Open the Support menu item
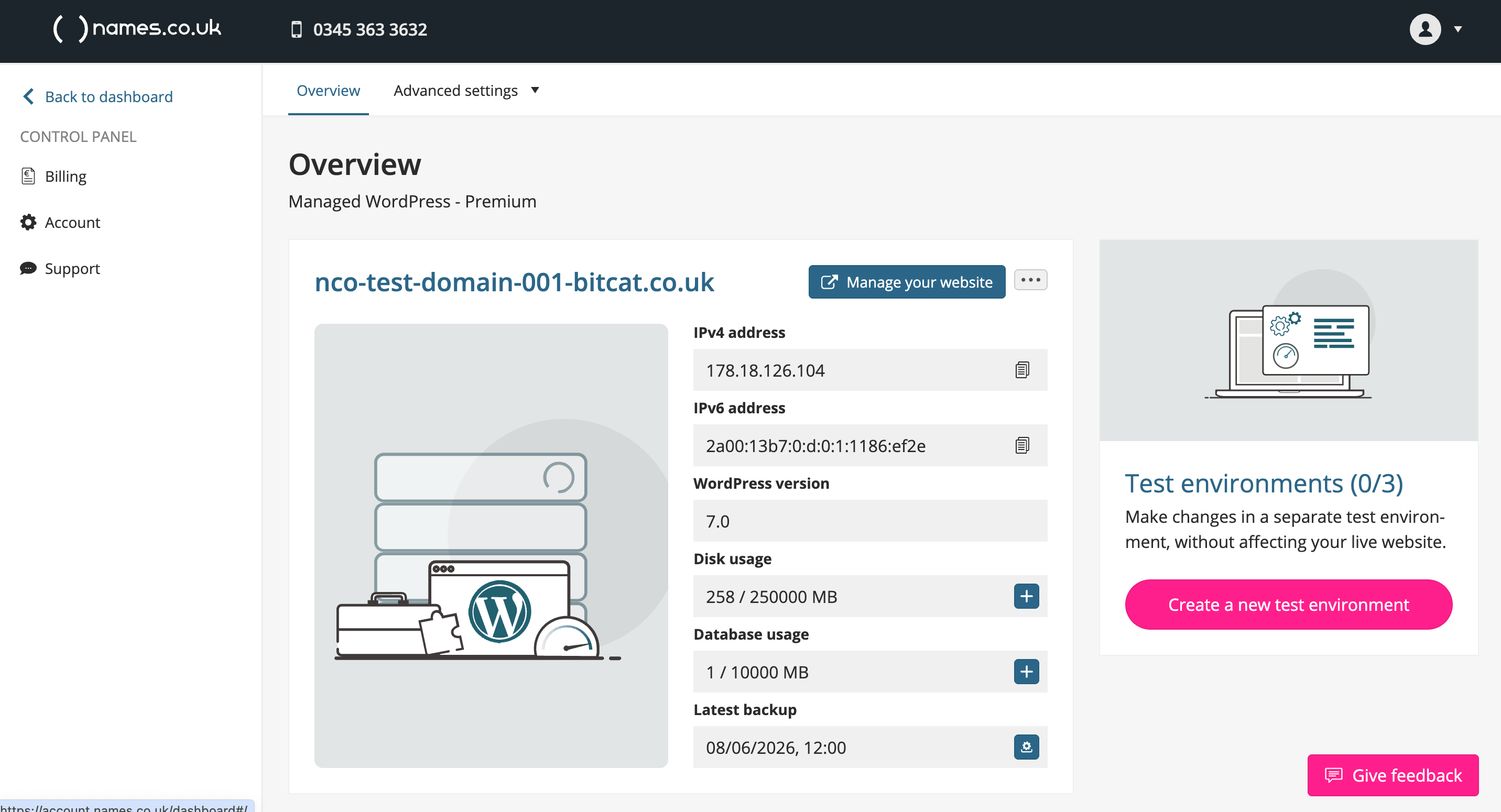This screenshot has height=812, width=1501. coord(72,268)
